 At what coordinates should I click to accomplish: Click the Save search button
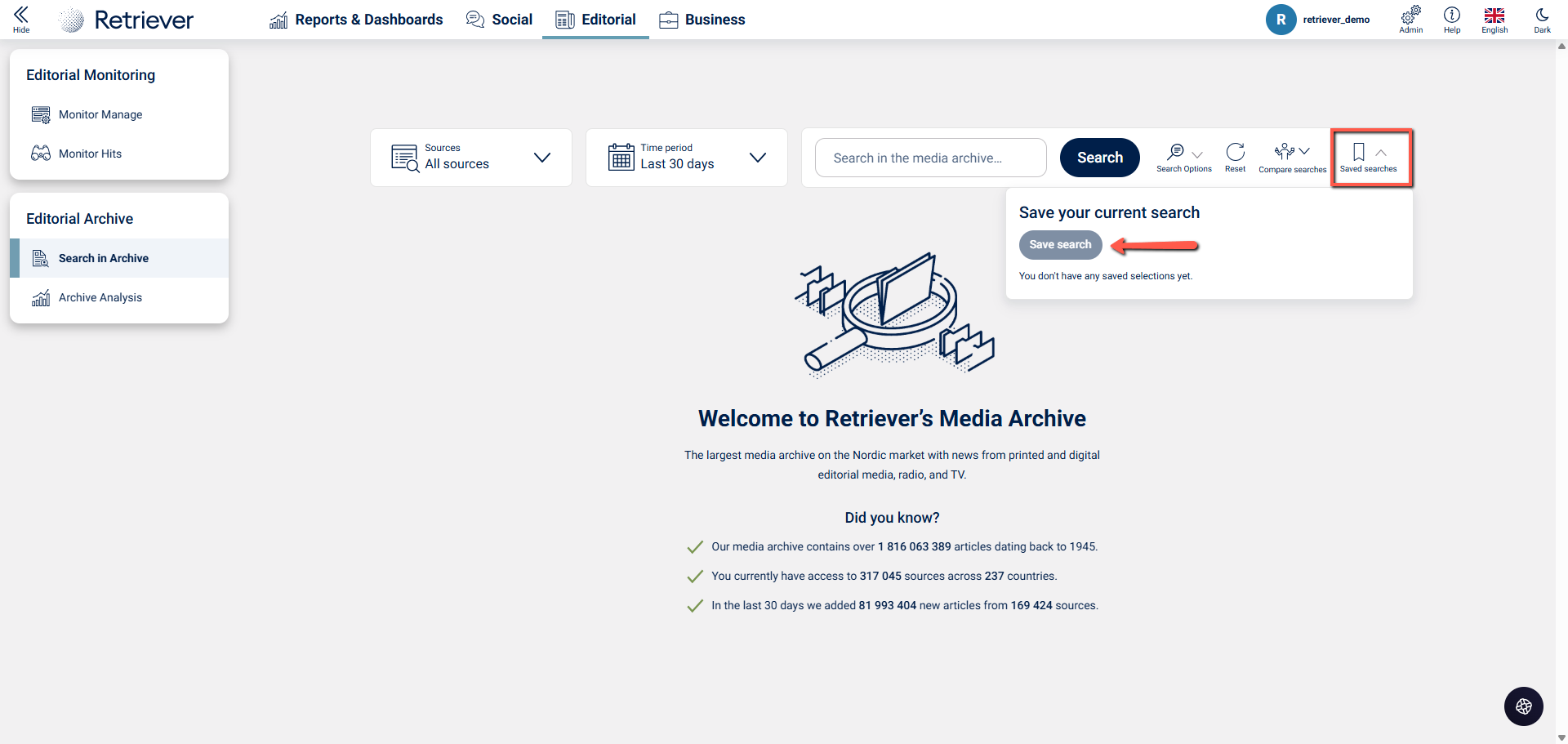[x=1060, y=245]
